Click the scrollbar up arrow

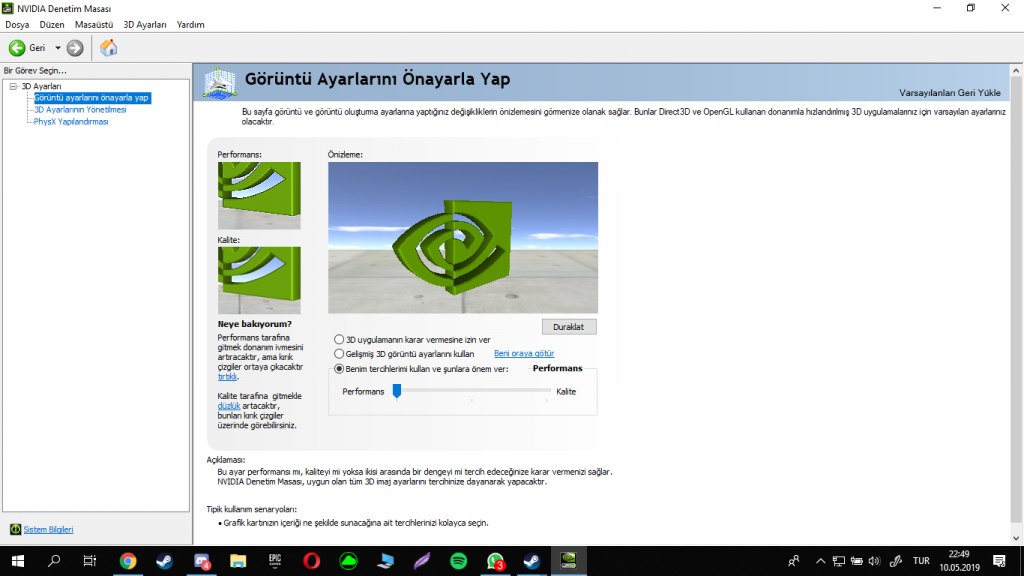pos(1016,71)
